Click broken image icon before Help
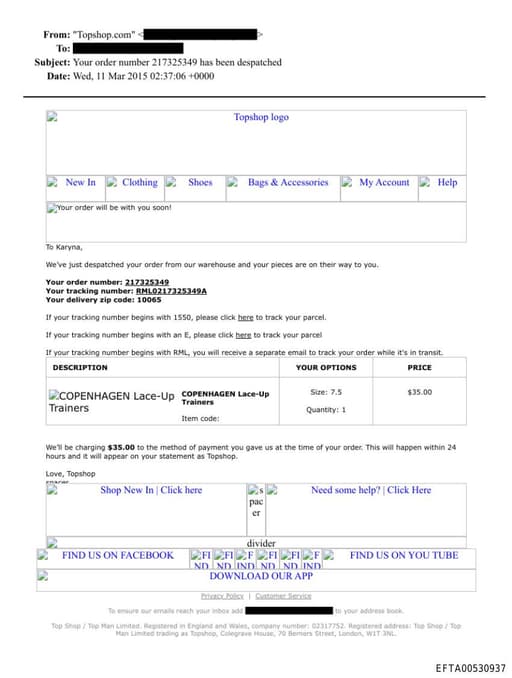This screenshot has height=678, width=512. [425, 182]
